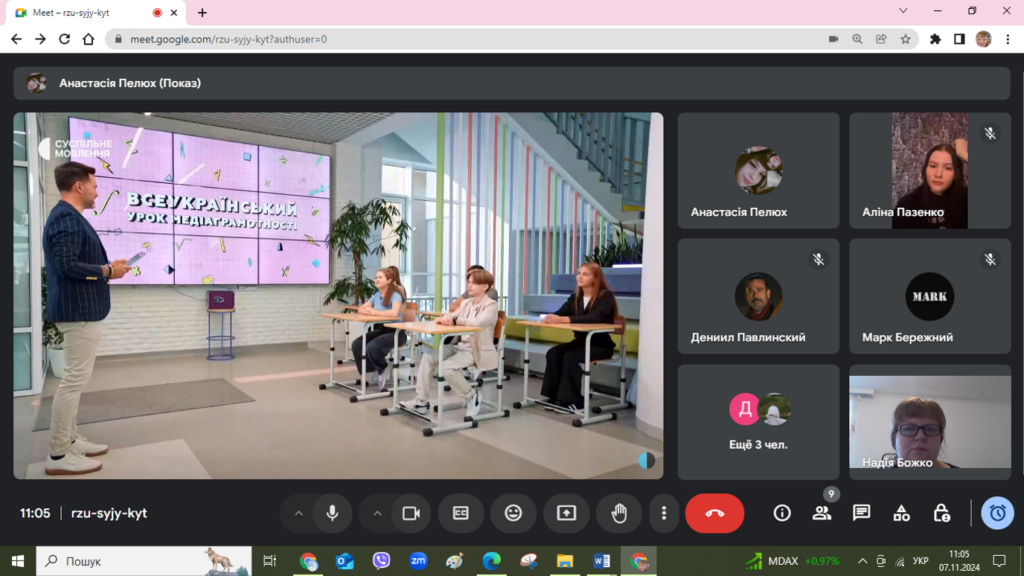Click the blue timer clock button
This screenshot has height=576, width=1024.
tap(997, 513)
